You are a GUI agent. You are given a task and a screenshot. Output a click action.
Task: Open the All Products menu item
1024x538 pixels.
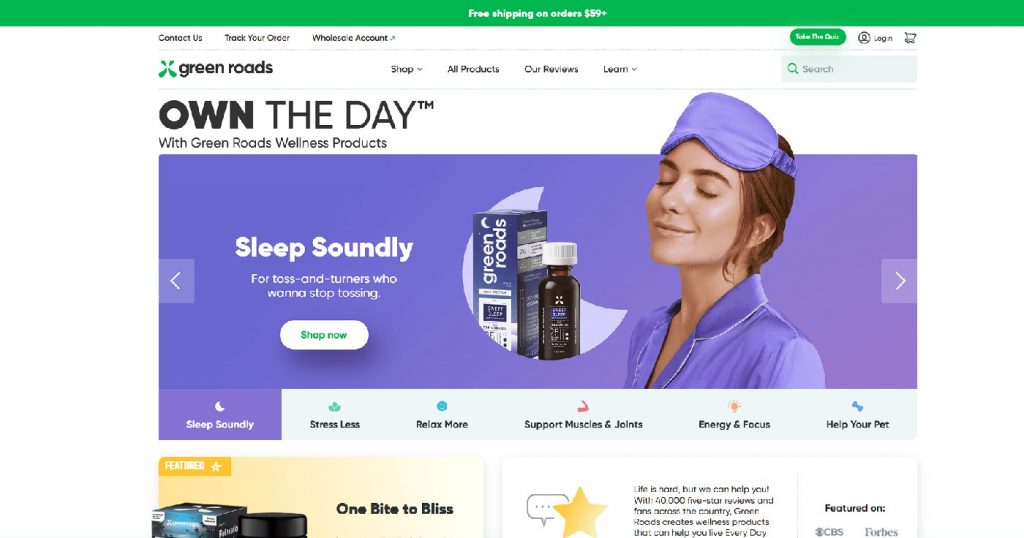point(473,69)
